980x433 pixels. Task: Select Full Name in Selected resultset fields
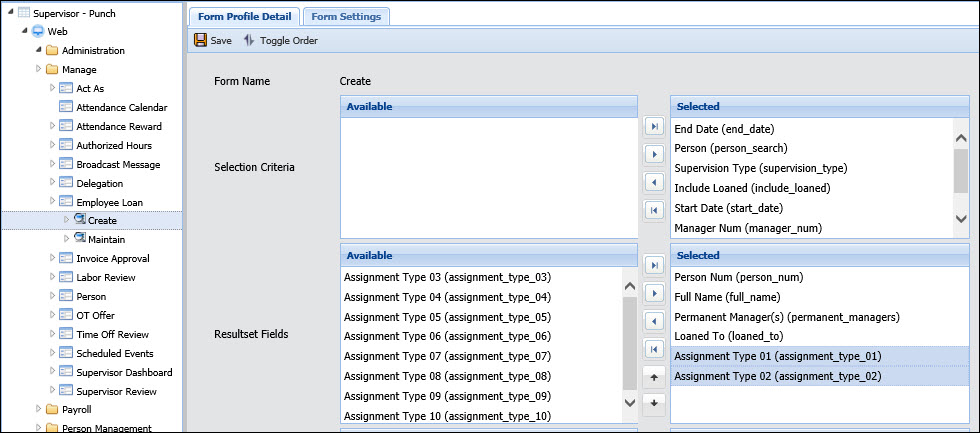[718, 297]
